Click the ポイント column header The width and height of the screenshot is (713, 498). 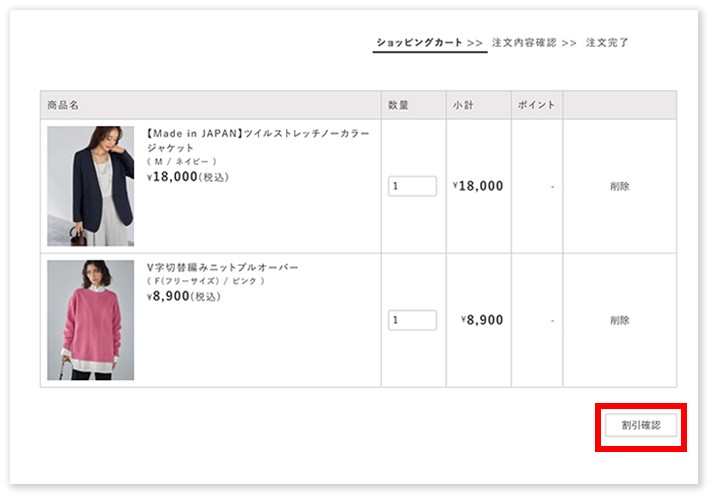coord(536,105)
